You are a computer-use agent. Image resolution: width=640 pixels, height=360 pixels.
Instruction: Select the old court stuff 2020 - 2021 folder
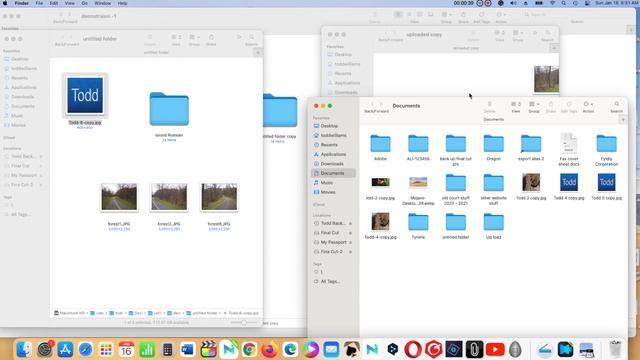point(456,183)
